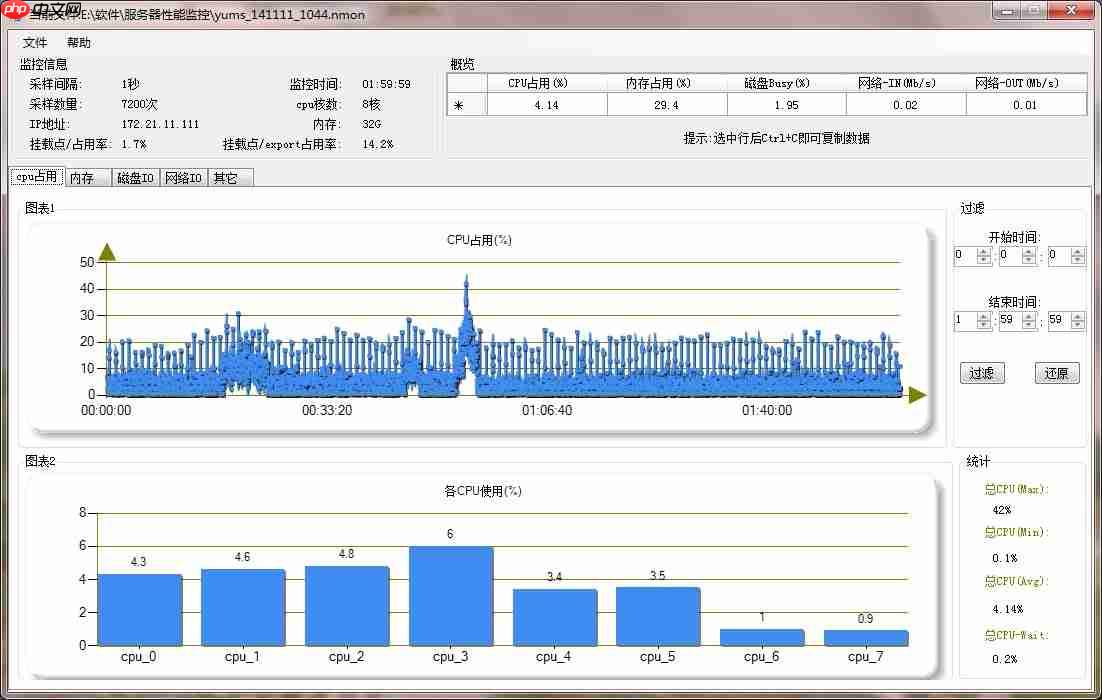Increment the end minutes spinner arrow

point(1029,316)
